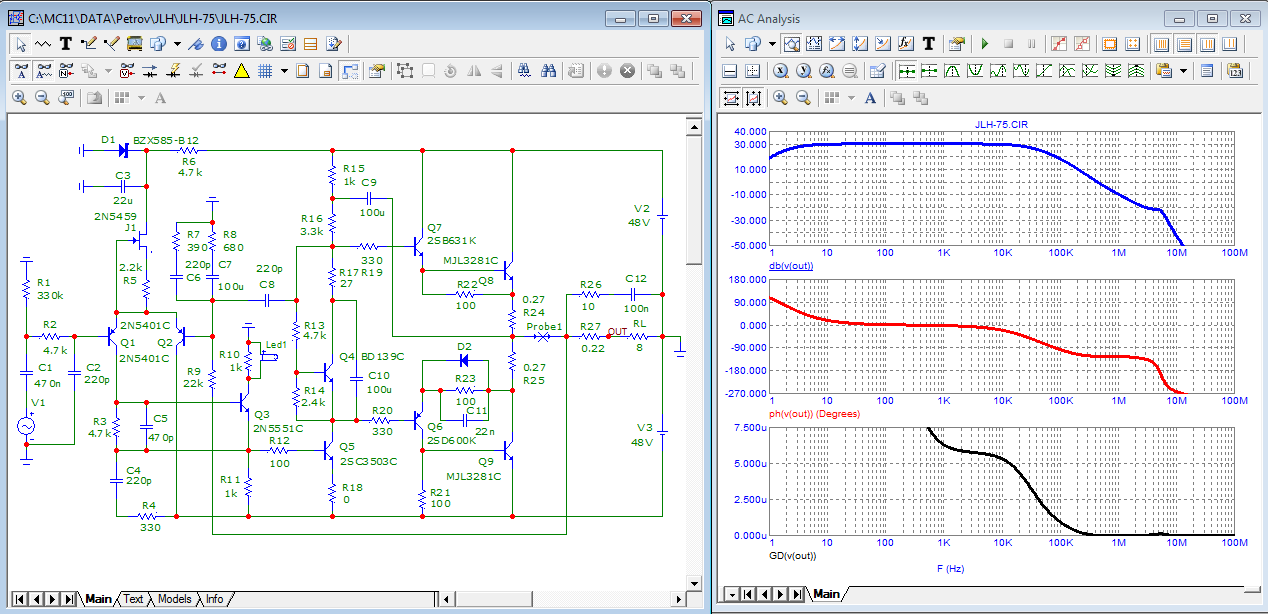Click the green Run analysis play button

pyautogui.click(x=984, y=44)
